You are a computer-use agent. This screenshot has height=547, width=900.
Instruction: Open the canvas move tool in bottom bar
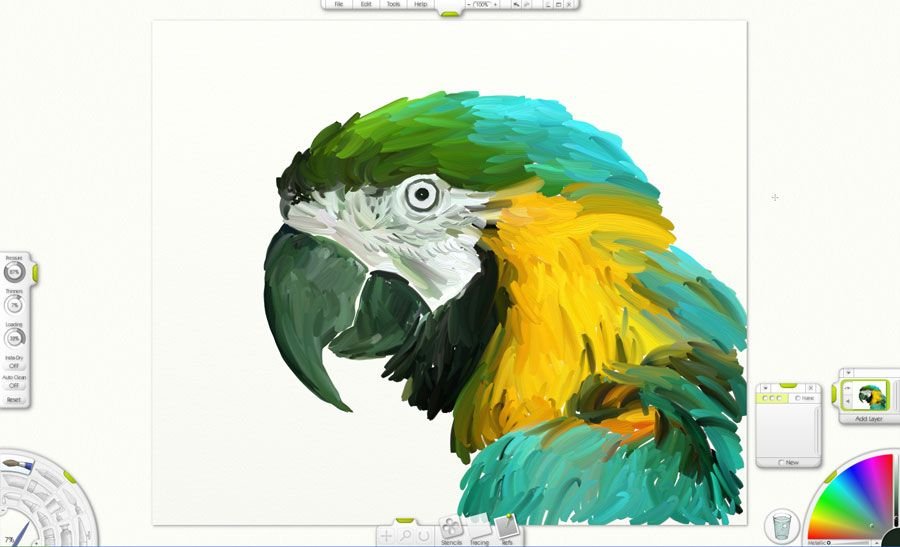(x=386, y=536)
